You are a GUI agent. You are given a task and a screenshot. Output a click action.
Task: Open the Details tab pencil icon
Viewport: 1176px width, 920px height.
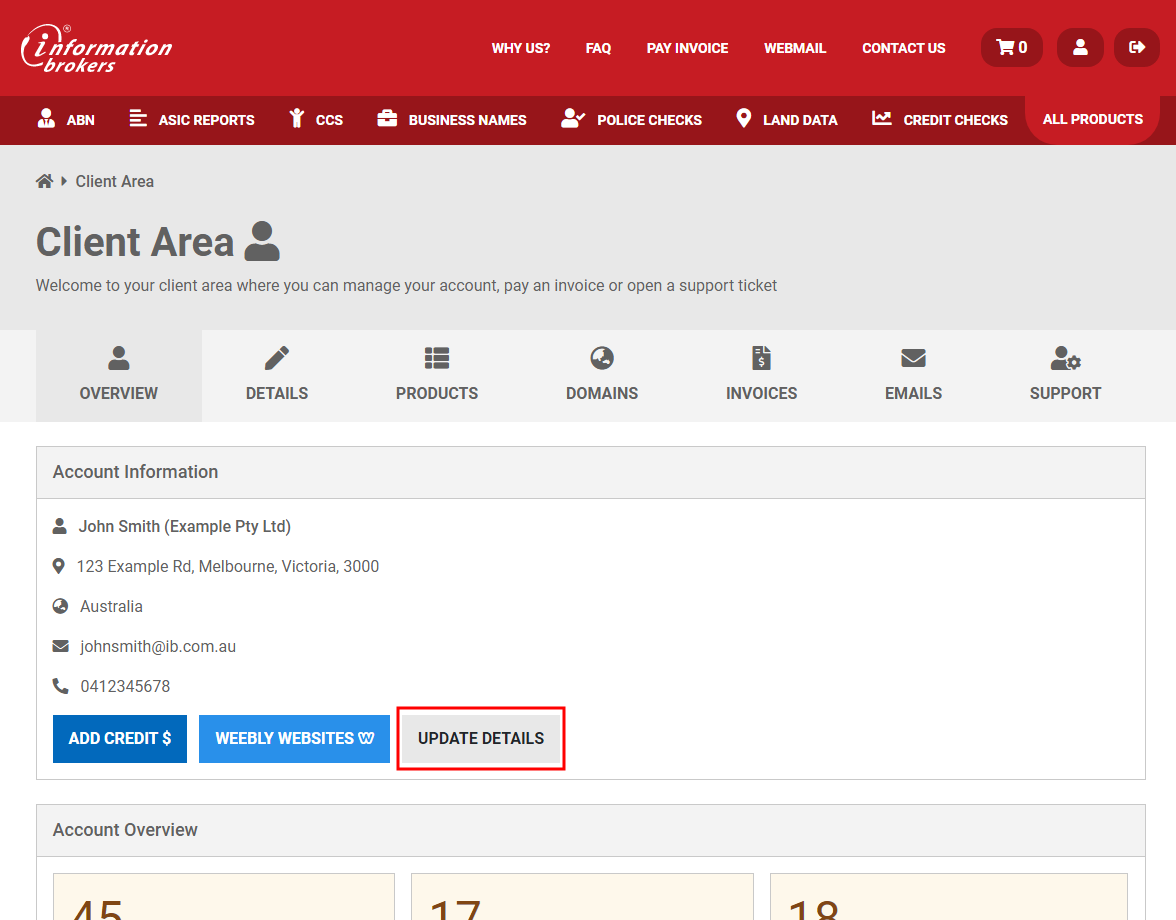pos(277,358)
